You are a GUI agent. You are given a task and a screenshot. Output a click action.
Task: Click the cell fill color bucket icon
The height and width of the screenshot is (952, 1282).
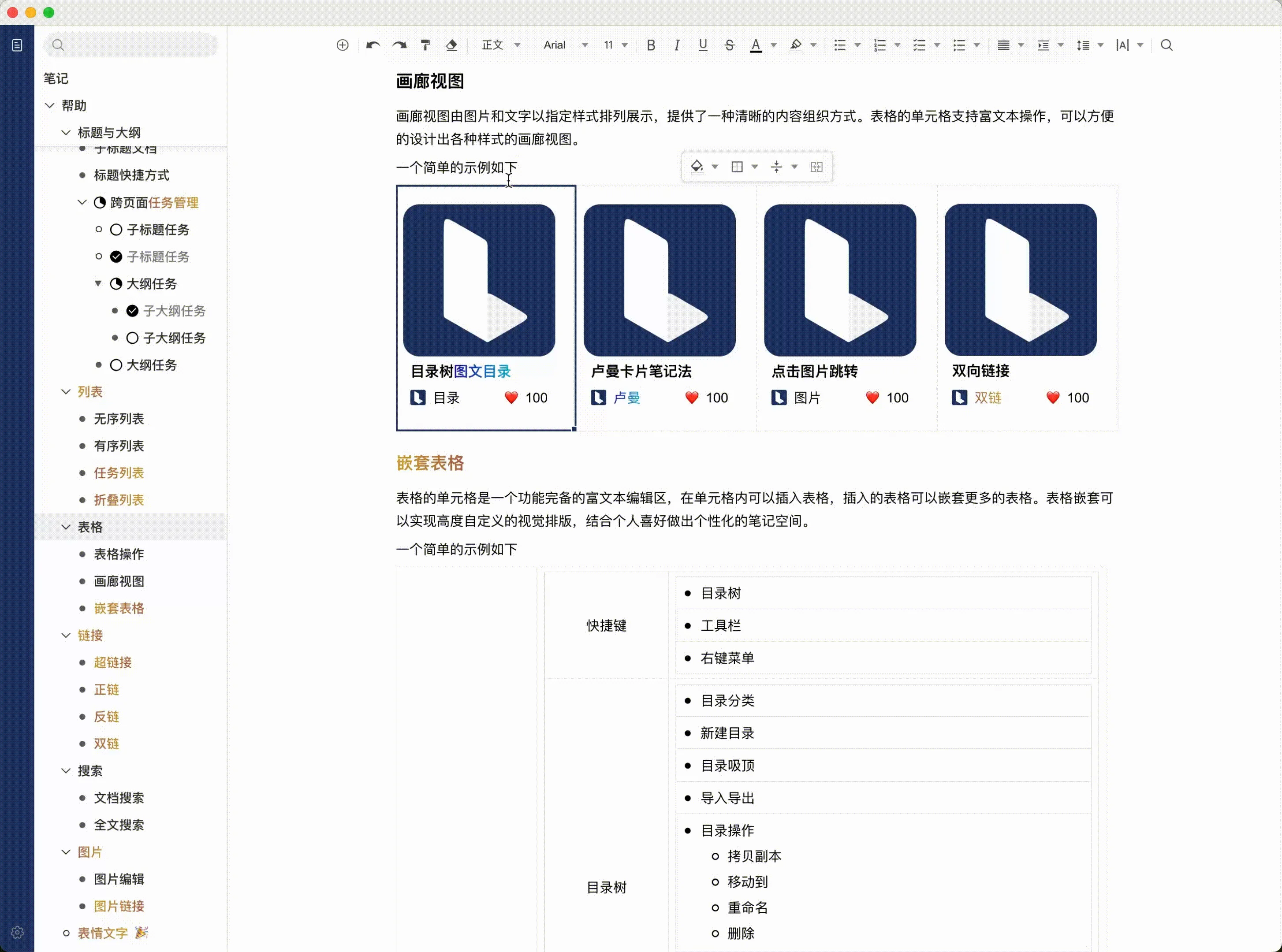click(x=697, y=167)
